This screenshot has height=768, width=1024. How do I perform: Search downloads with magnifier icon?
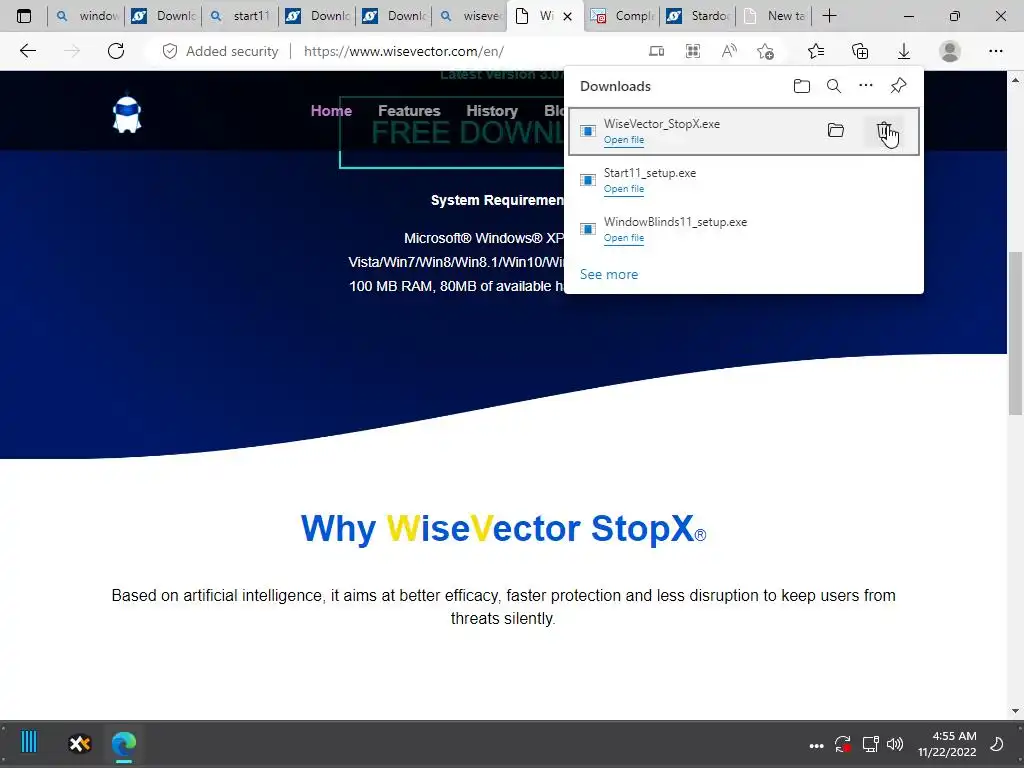[834, 86]
